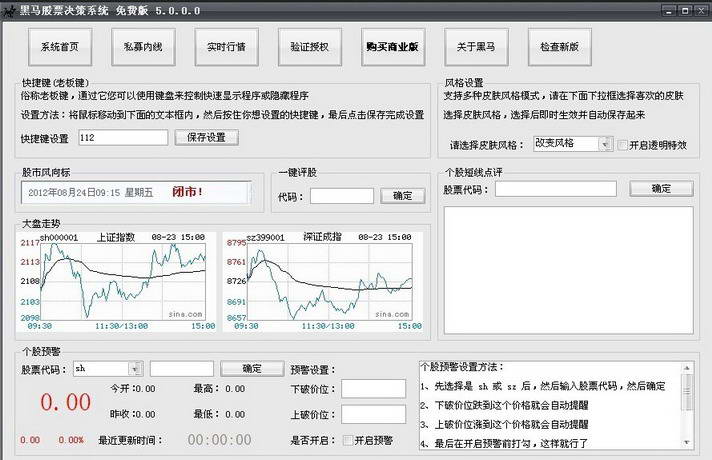The image size is (712, 460).
Task: Open the 改变风格 skin dropdown
Action: point(605,144)
